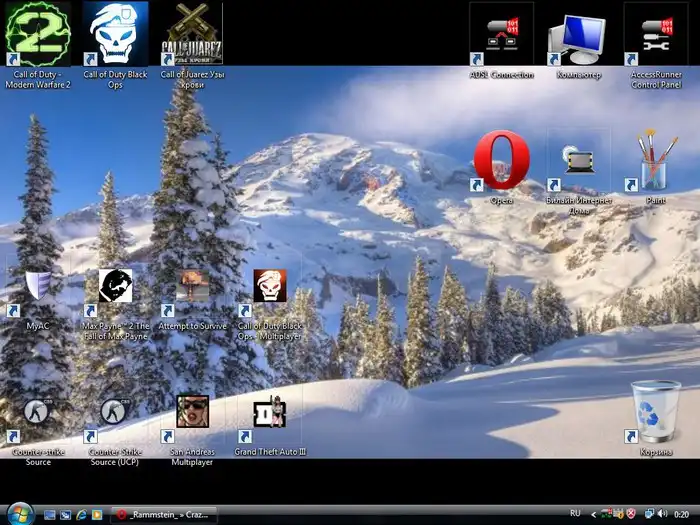The height and width of the screenshot is (525, 700).
Task: Open Call of Duty Black Ops Multiplayer
Action: (x=269, y=287)
